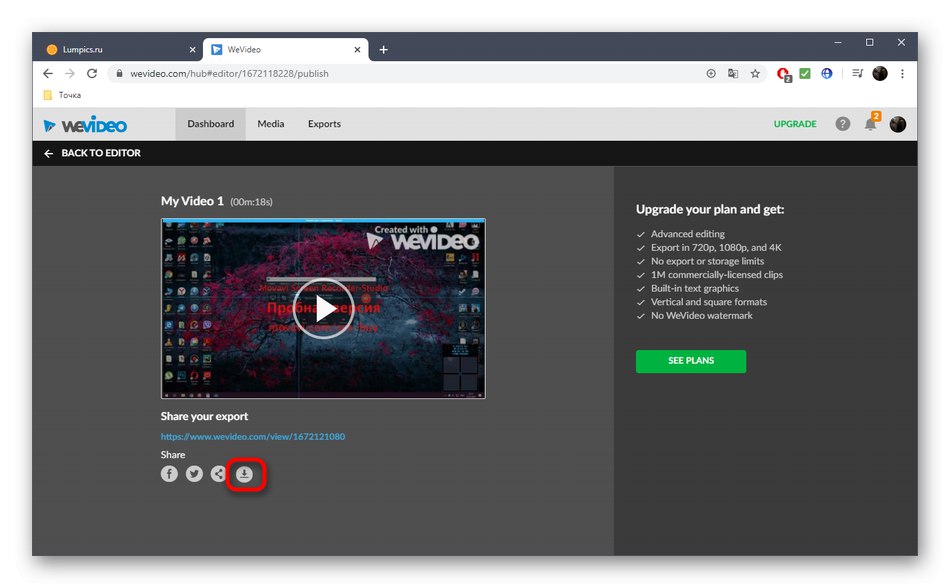Share the video on Twitter
This screenshot has height=588, width=950.
(193, 474)
